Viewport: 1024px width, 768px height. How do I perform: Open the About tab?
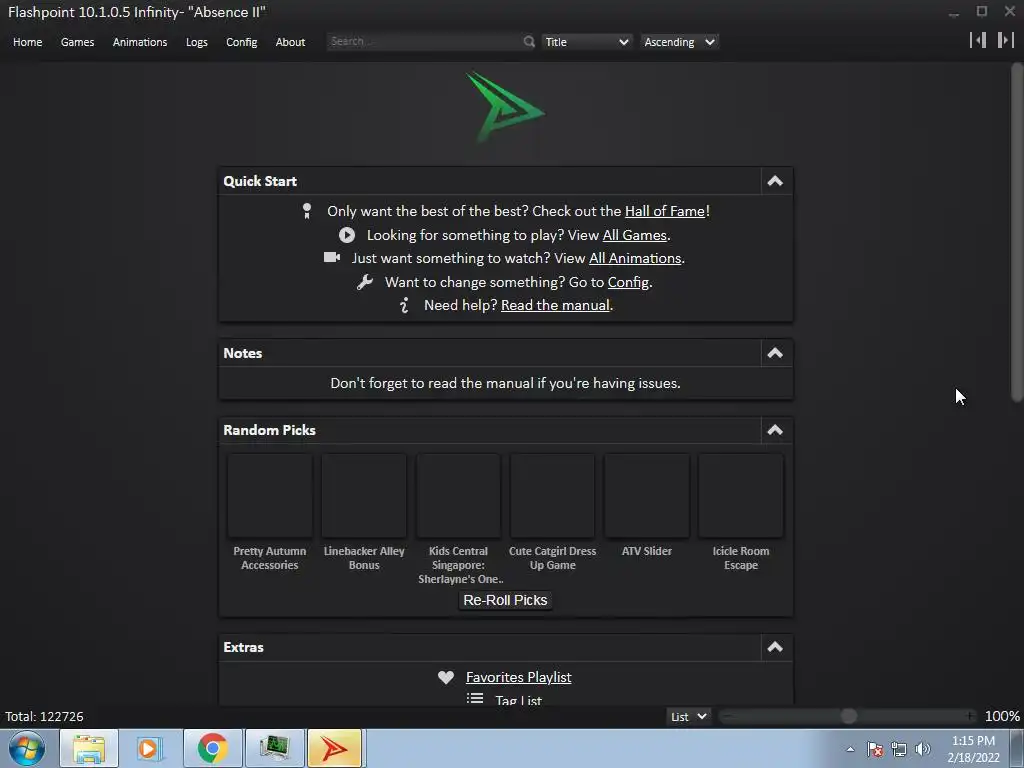click(x=290, y=42)
